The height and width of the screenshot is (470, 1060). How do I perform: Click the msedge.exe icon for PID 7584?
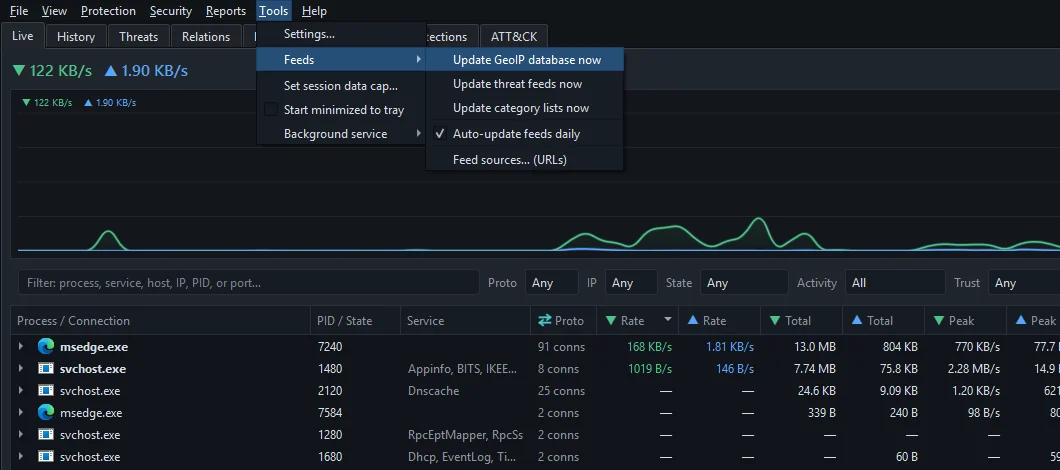46,413
